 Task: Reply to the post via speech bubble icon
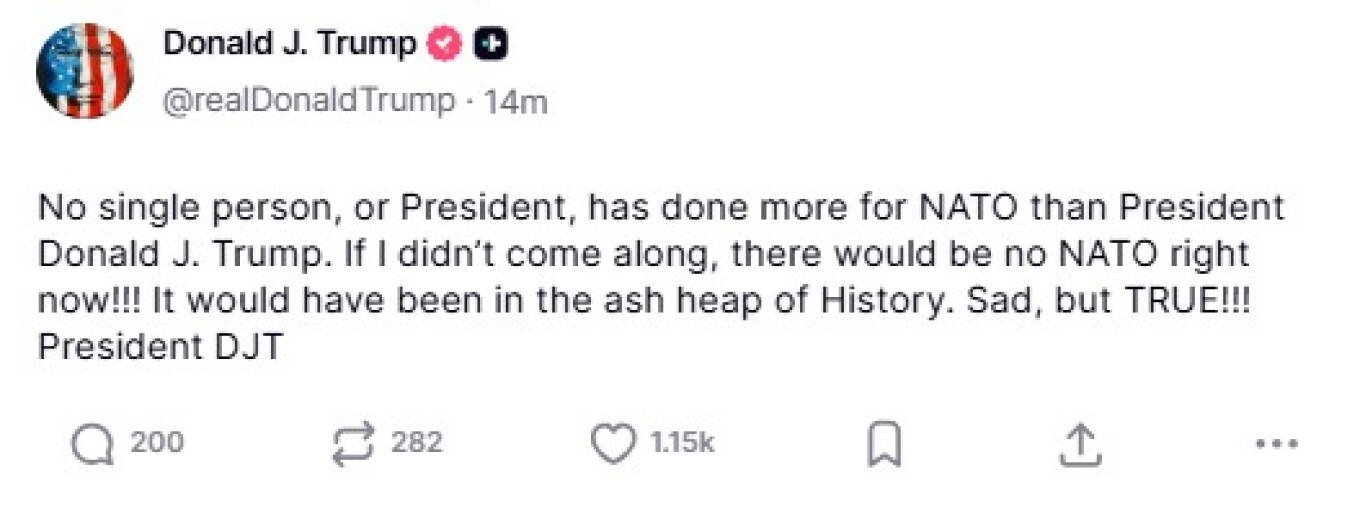92,445
